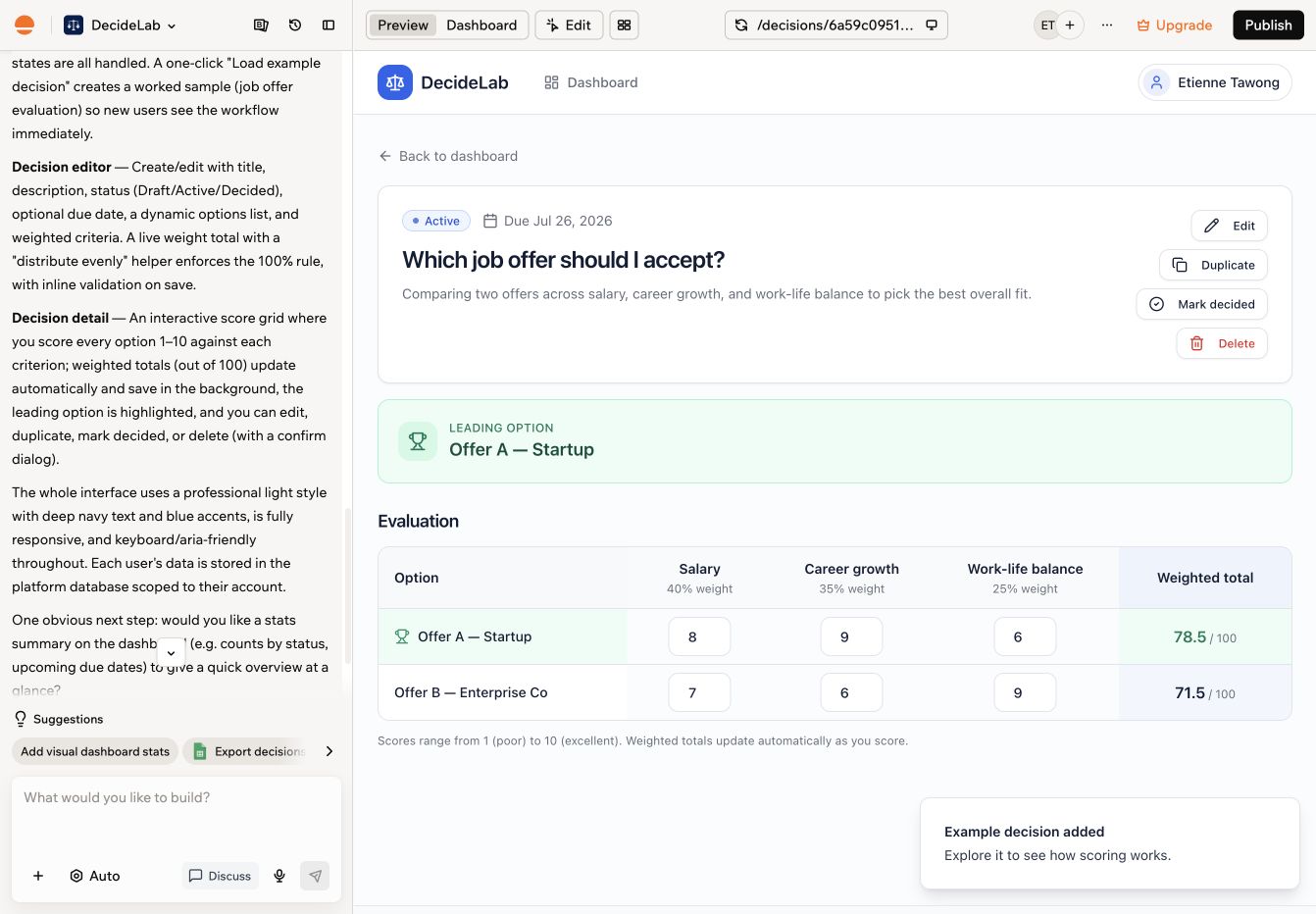Click the orange logo at top left
This screenshot has width=1316, height=914.
pos(25,25)
